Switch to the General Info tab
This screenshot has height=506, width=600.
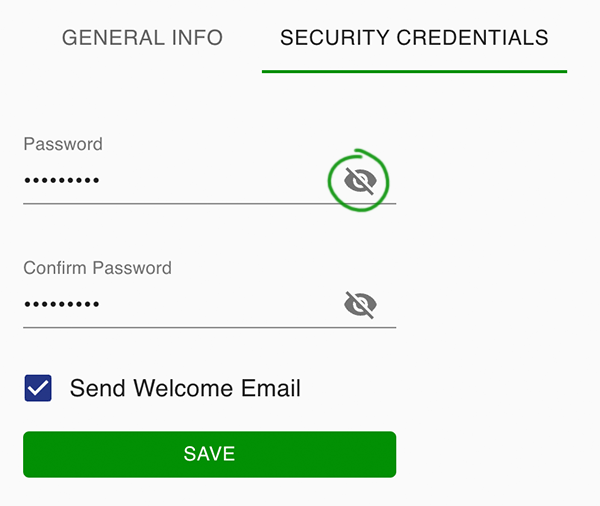142,38
